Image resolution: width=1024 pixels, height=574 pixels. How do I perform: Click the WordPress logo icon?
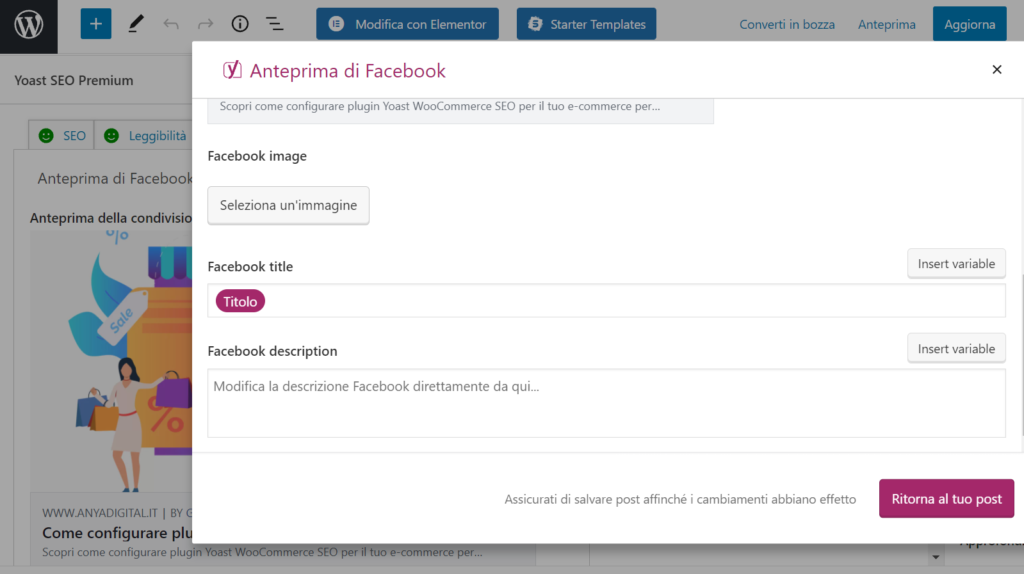[x=29, y=24]
